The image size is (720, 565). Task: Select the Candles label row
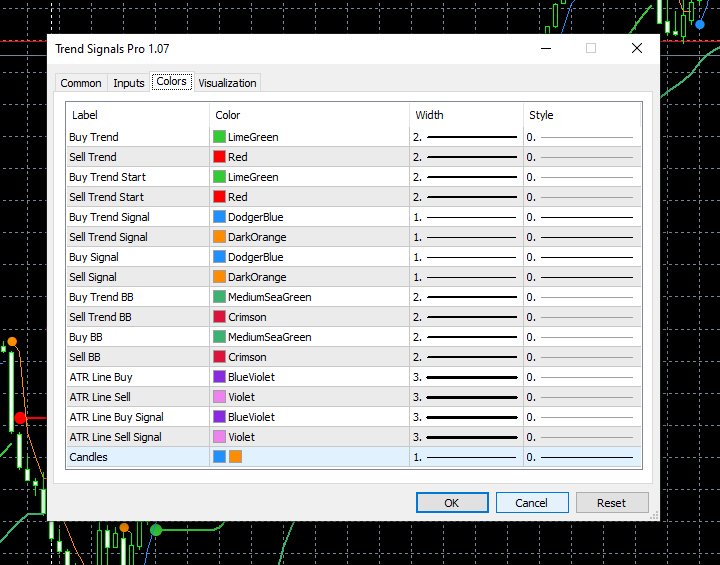pos(88,457)
